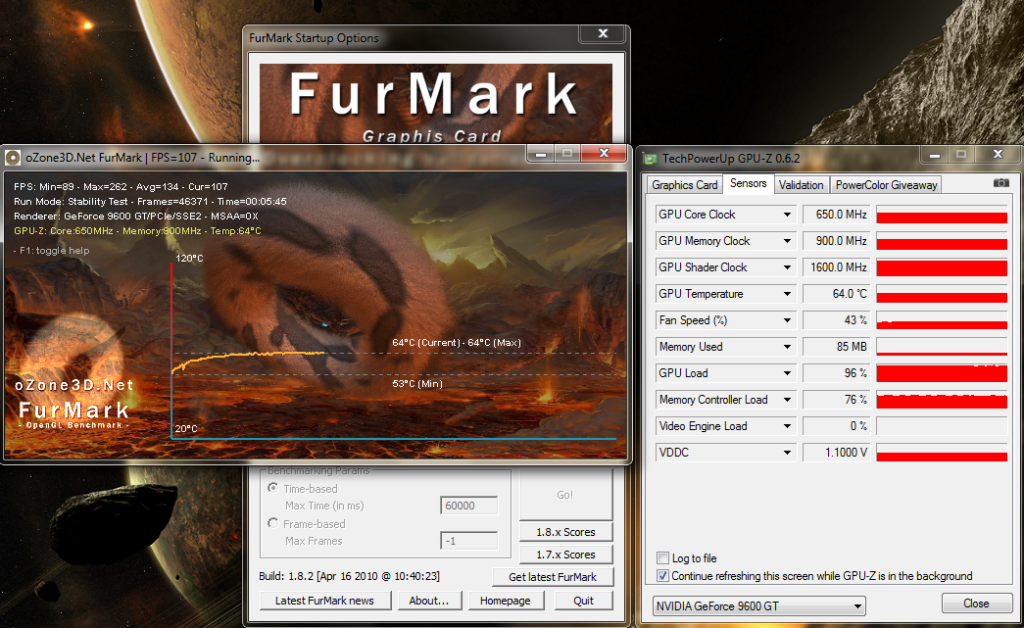Click Quit in FurMark Startup Options

click(583, 601)
